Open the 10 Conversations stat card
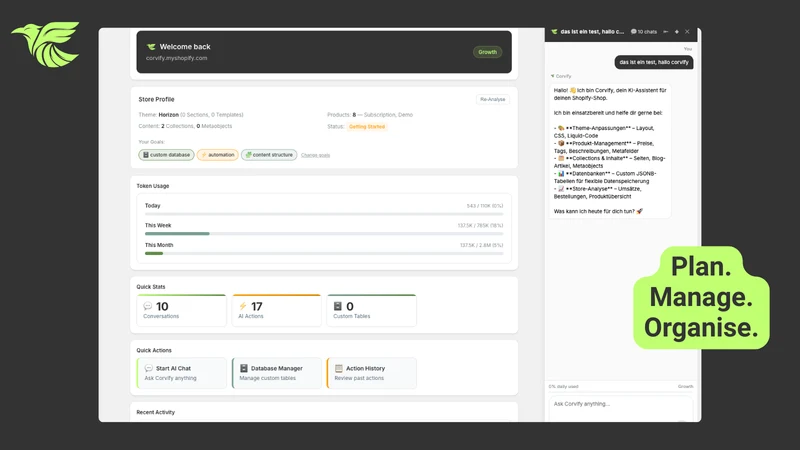The width and height of the screenshot is (800, 450). pos(182,310)
